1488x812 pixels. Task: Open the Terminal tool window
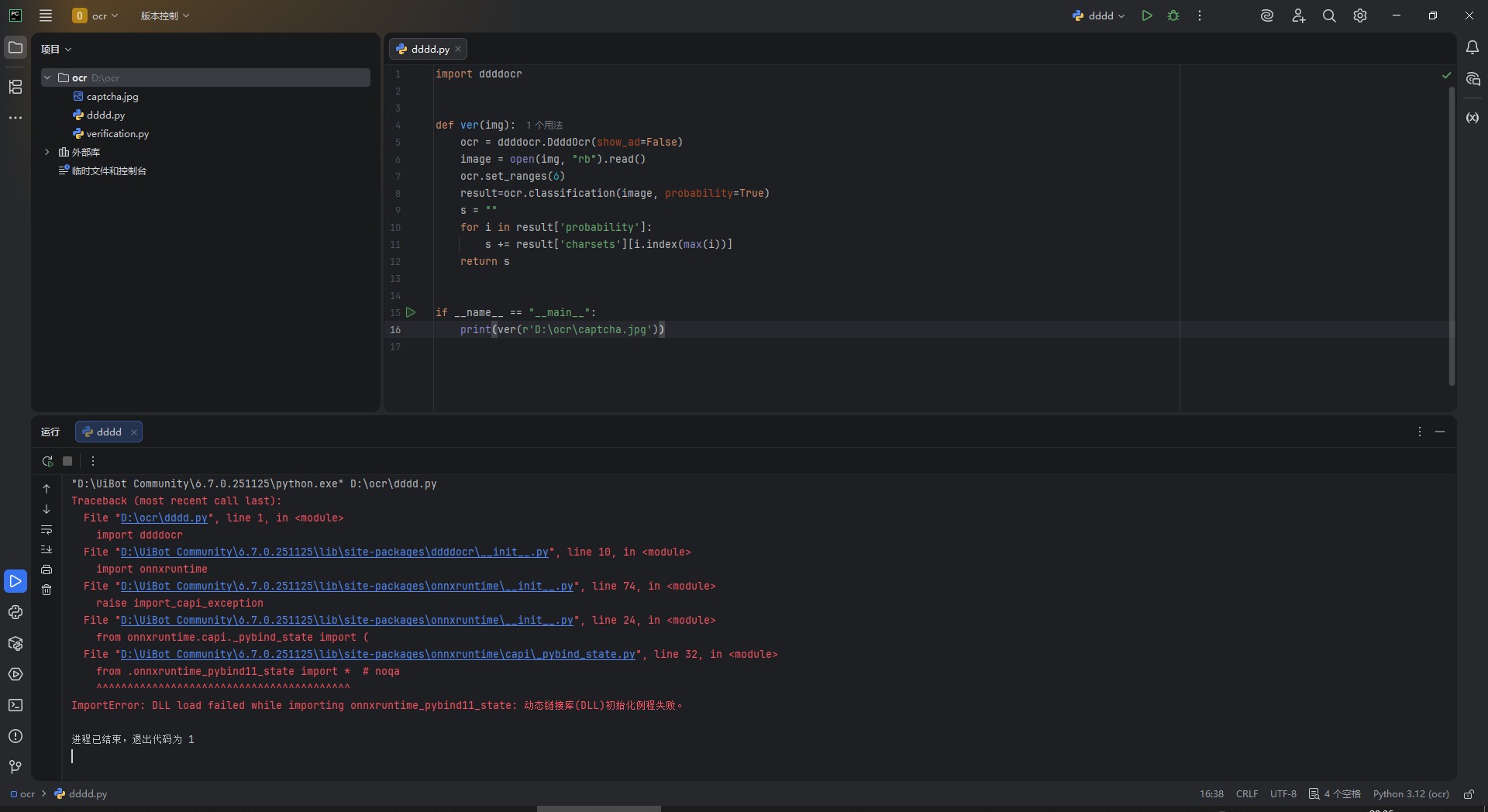click(x=15, y=705)
